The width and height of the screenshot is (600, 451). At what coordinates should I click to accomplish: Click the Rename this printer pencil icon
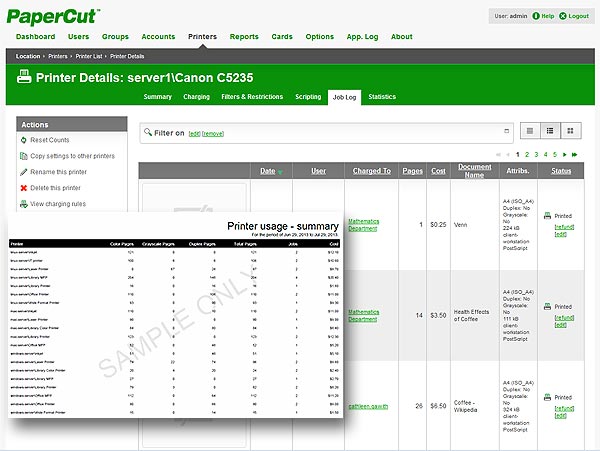point(24,172)
